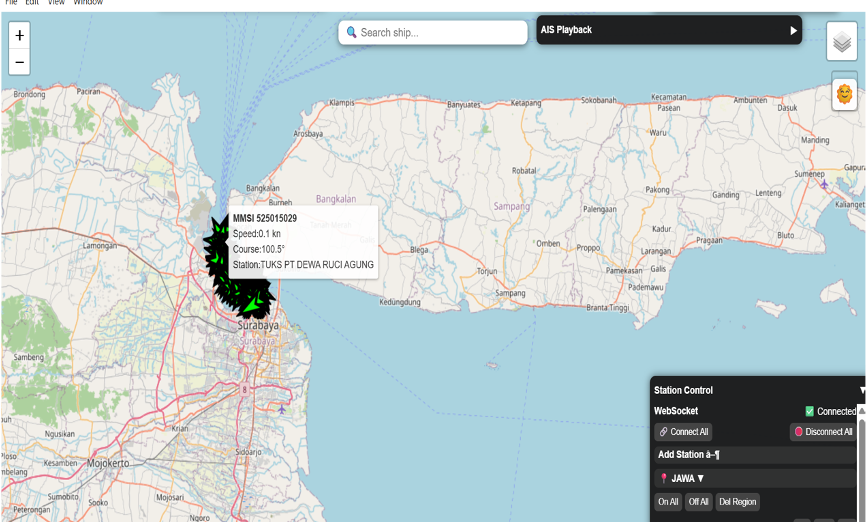
Task: Click the pink pin icon beside JAWA
Action: pyautogui.click(x=664, y=478)
